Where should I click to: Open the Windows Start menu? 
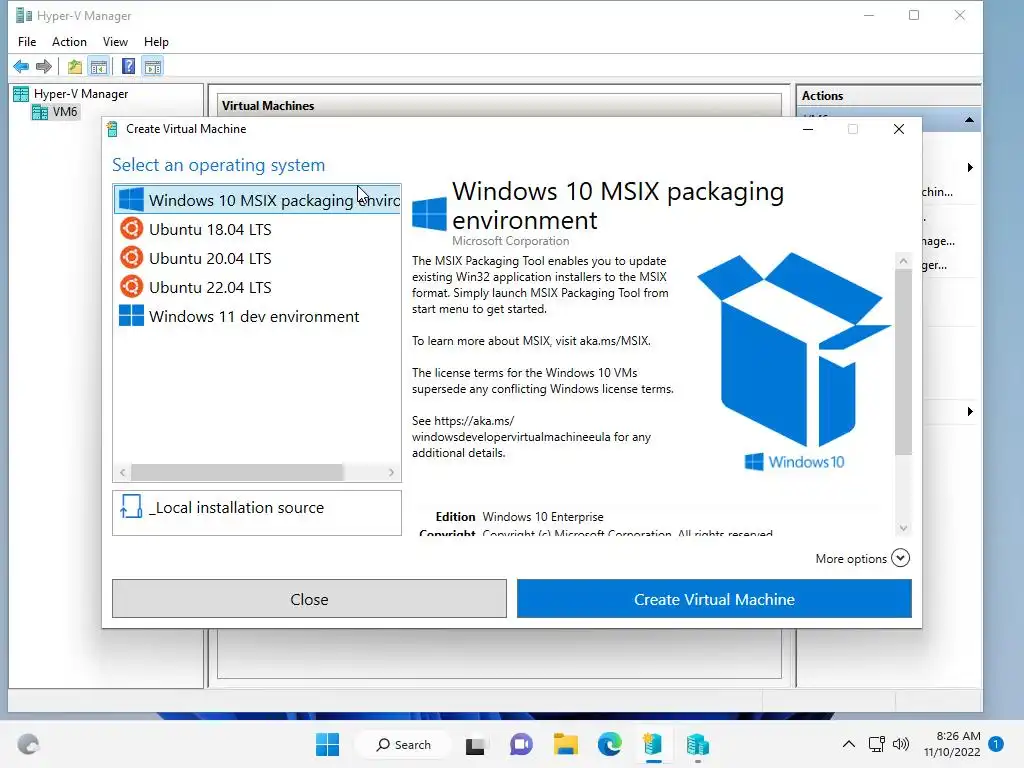tap(327, 744)
